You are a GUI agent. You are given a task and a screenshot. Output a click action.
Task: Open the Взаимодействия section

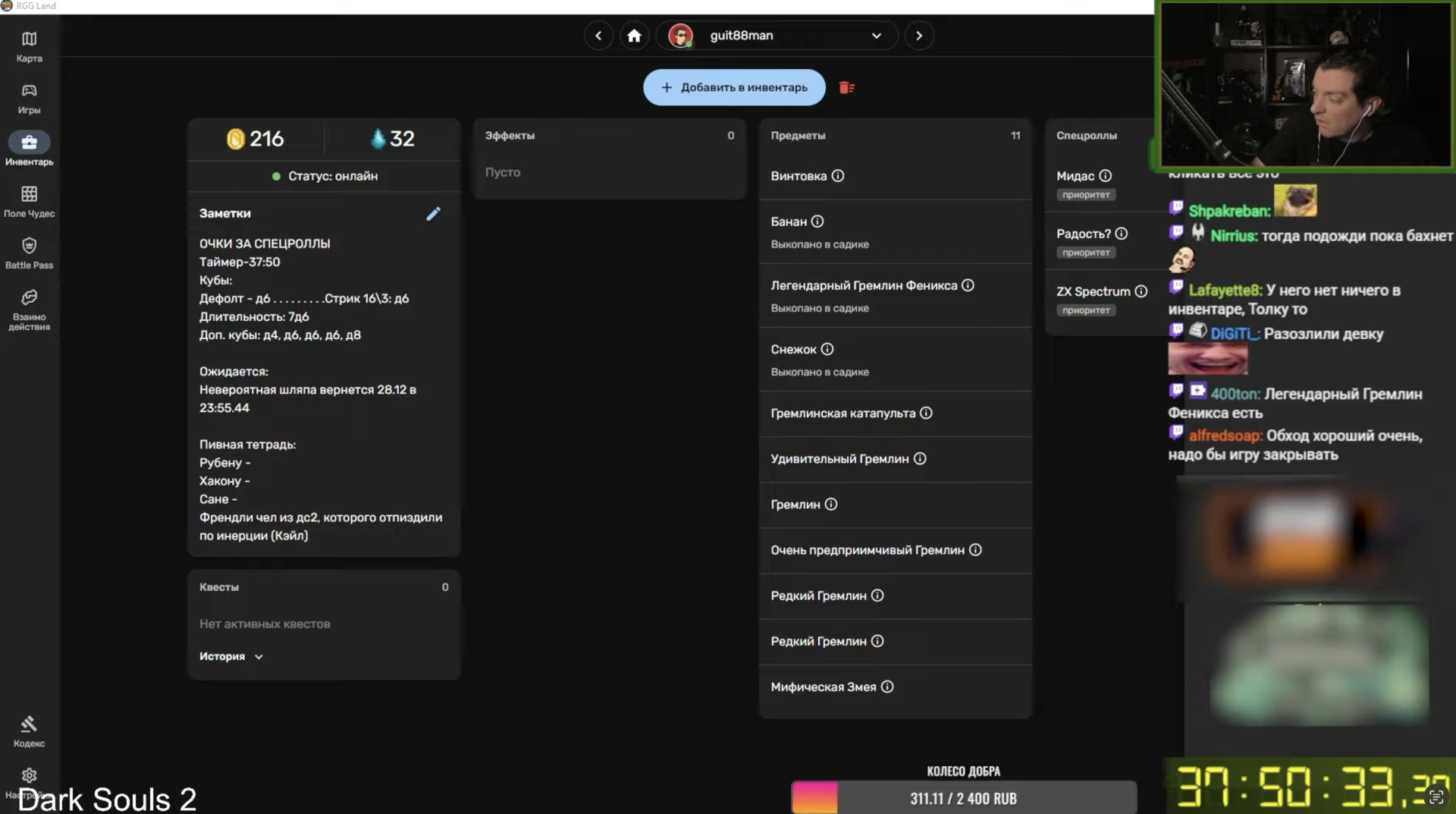click(x=29, y=309)
